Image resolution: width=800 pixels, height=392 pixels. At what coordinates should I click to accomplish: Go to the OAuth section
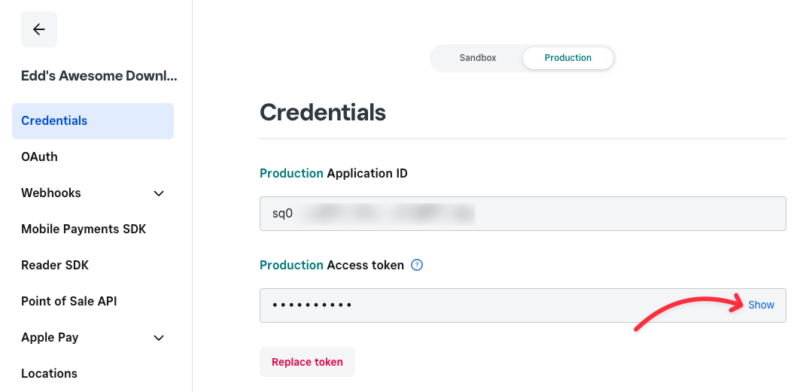39,157
